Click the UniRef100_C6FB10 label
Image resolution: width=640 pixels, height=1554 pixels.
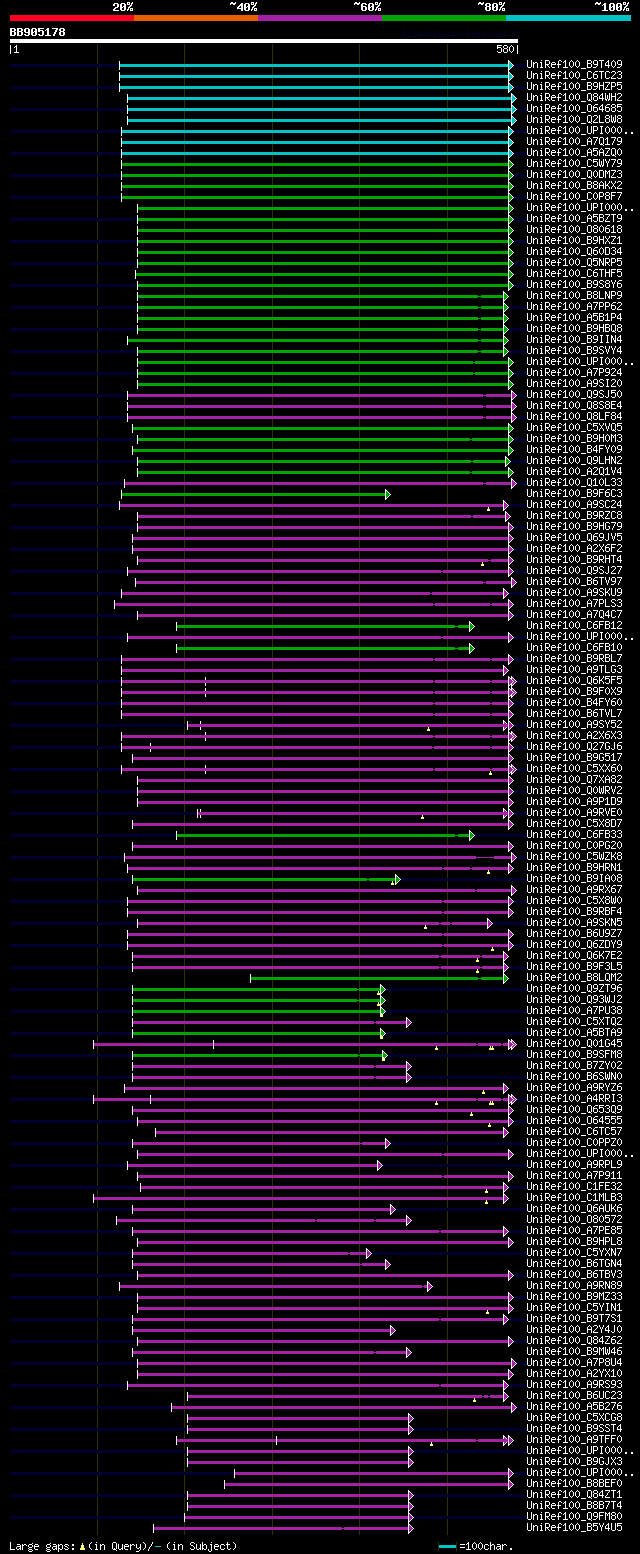(574, 647)
